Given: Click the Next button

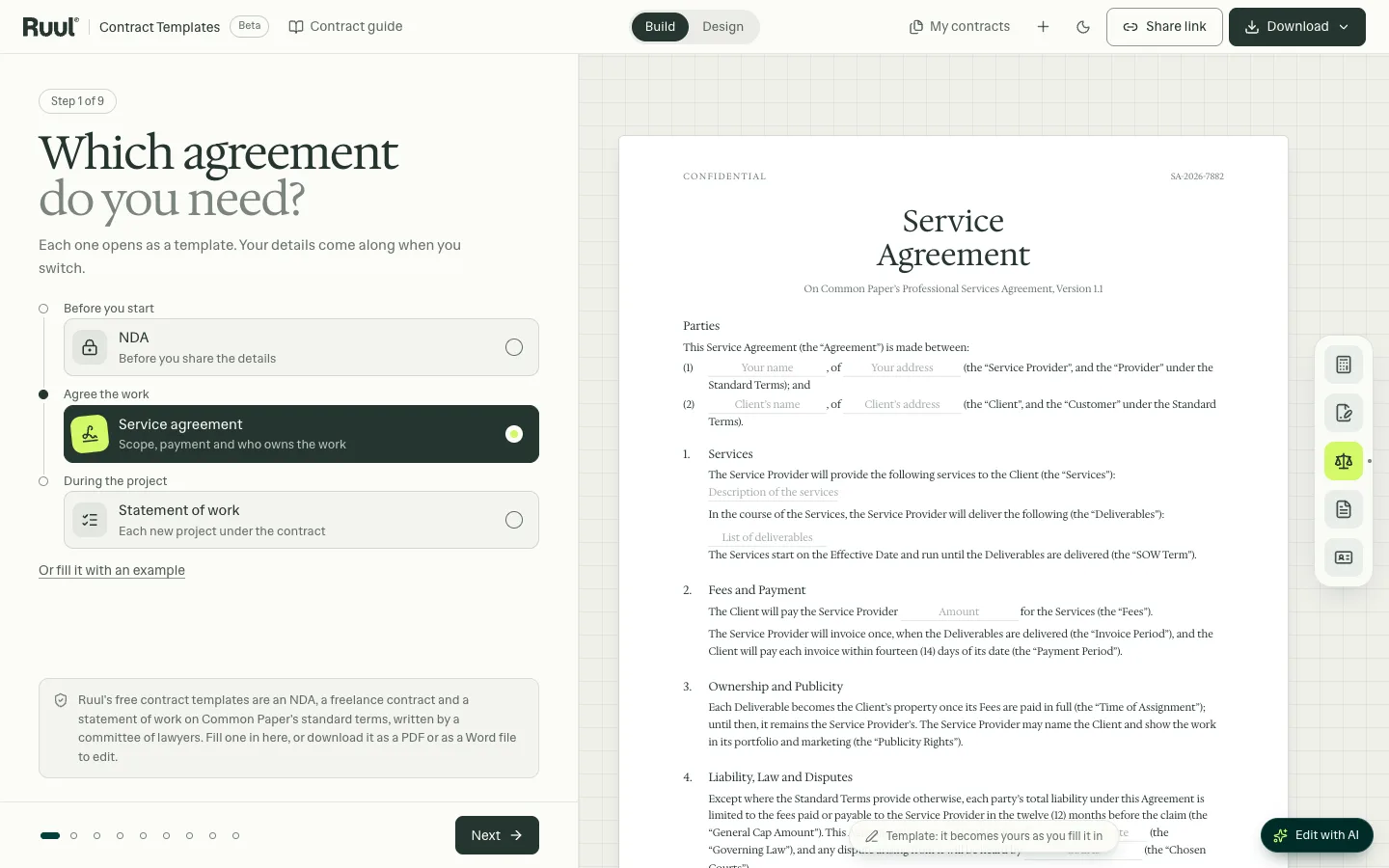Looking at the screenshot, I should 497,835.
